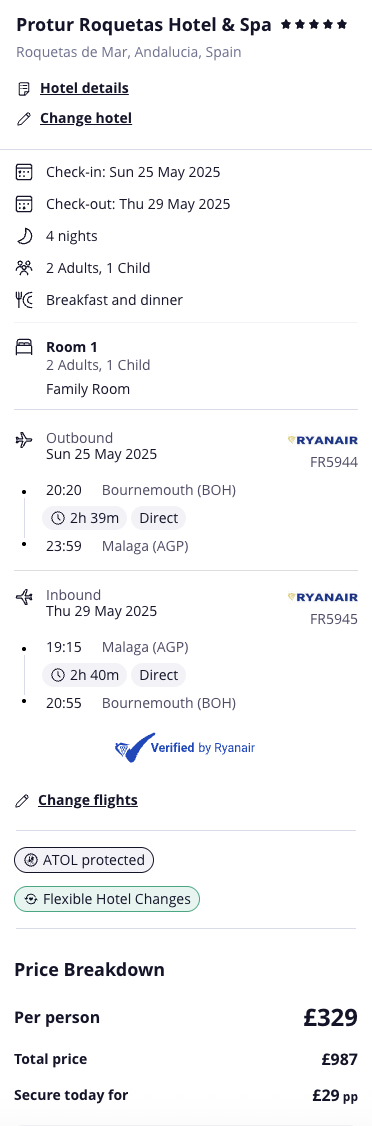Click the Direct chip on inbound flight
This screenshot has width=372, height=1126.
click(x=159, y=675)
